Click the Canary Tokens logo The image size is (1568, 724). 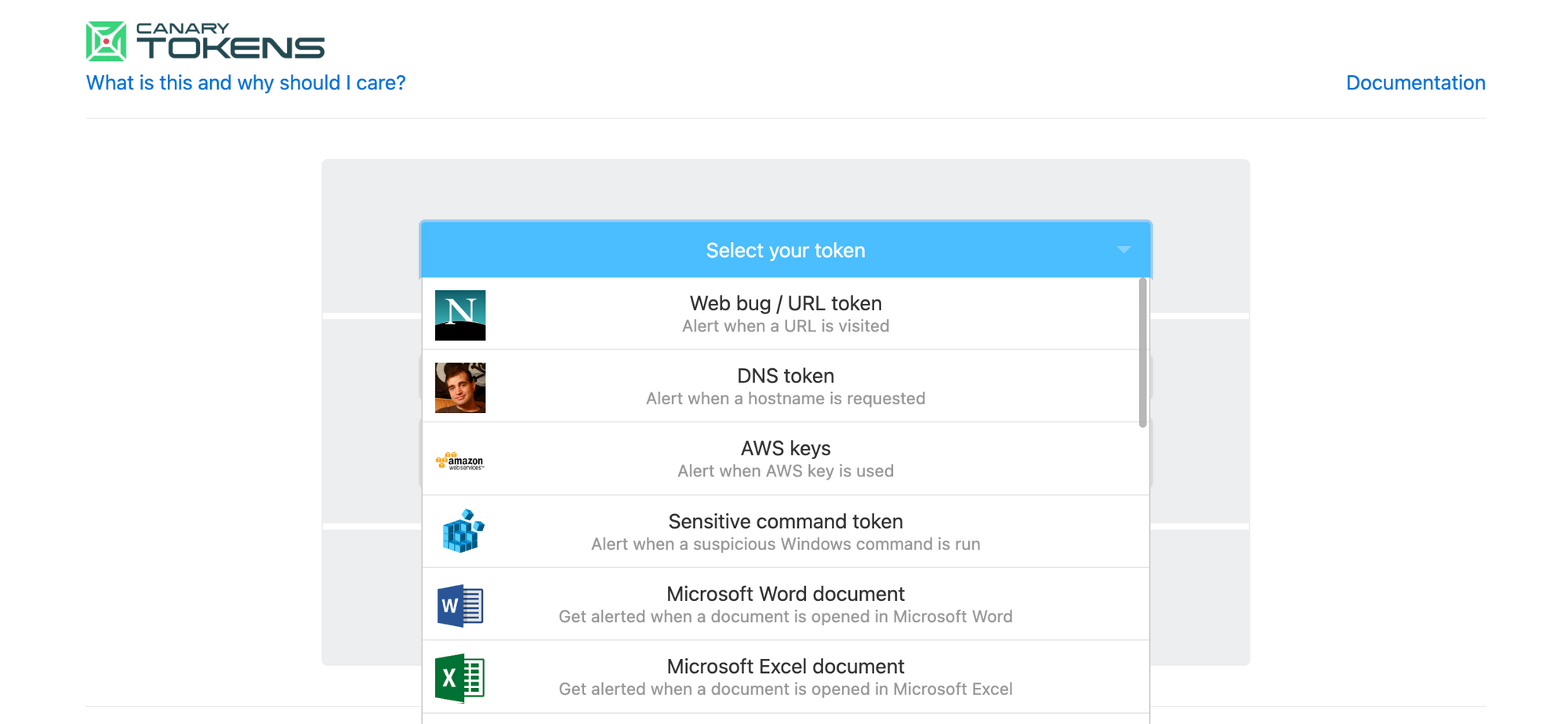point(205,41)
